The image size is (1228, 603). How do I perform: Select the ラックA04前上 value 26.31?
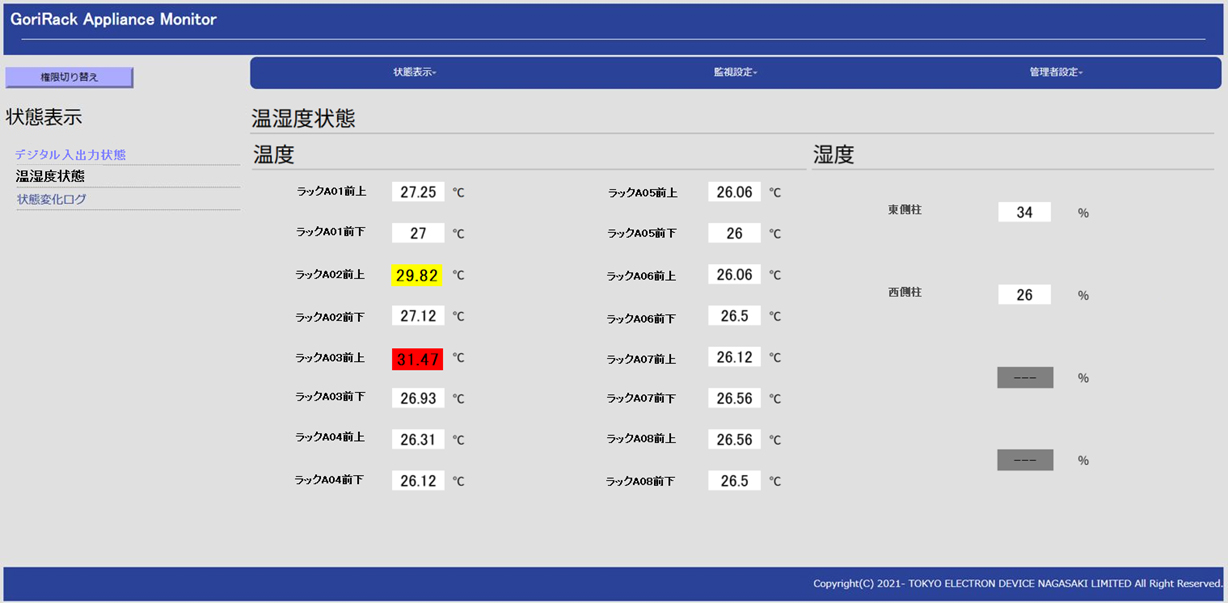pyautogui.click(x=417, y=440)
